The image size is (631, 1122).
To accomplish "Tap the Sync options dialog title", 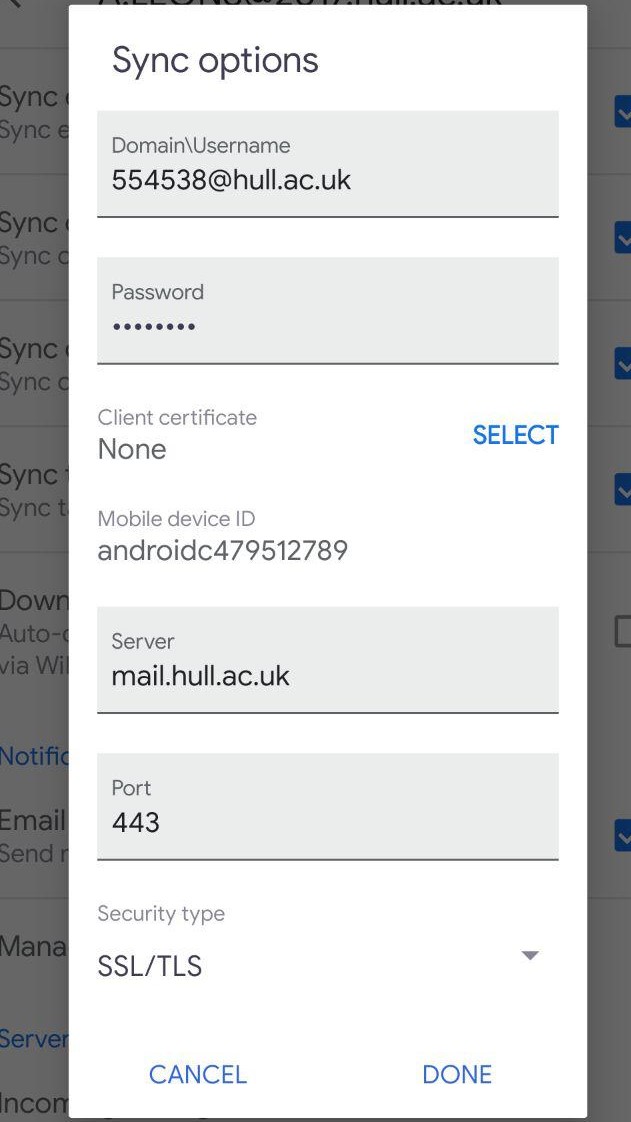I will point(215,60).
